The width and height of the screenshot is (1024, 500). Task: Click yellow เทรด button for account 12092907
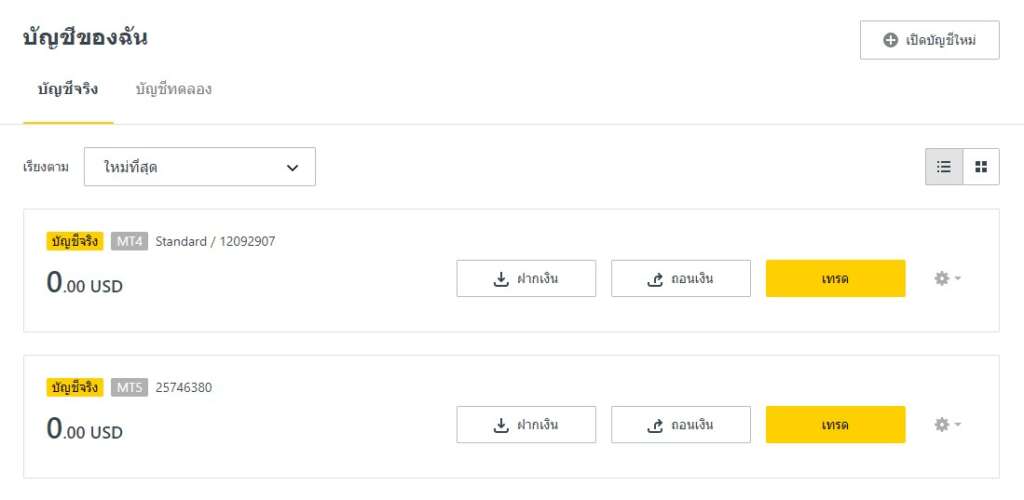tap(835, 279)
